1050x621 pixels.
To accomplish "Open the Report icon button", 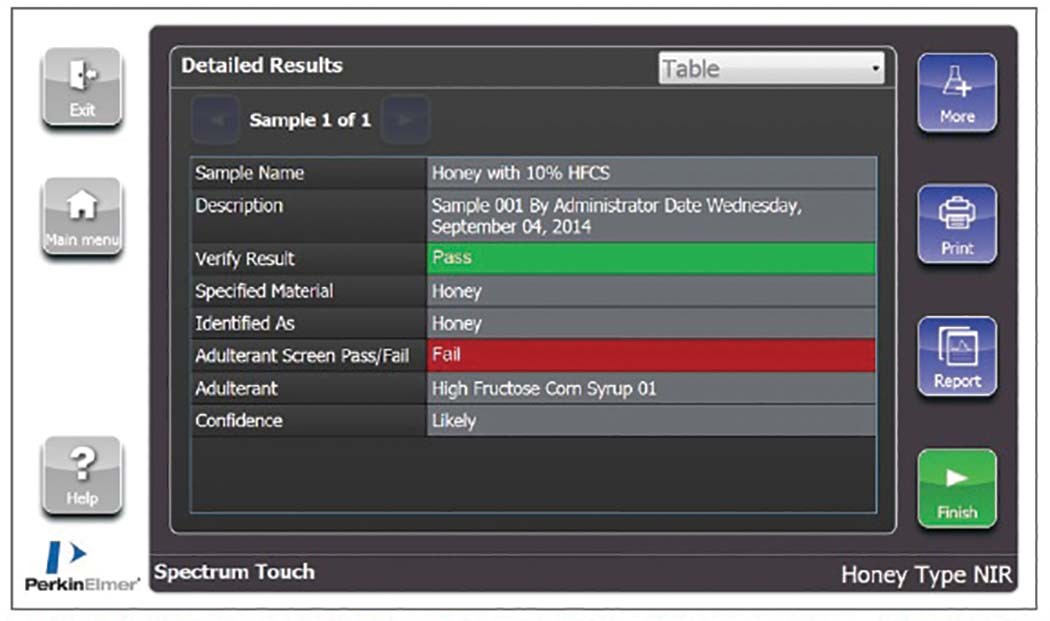I will coord(957,356).
